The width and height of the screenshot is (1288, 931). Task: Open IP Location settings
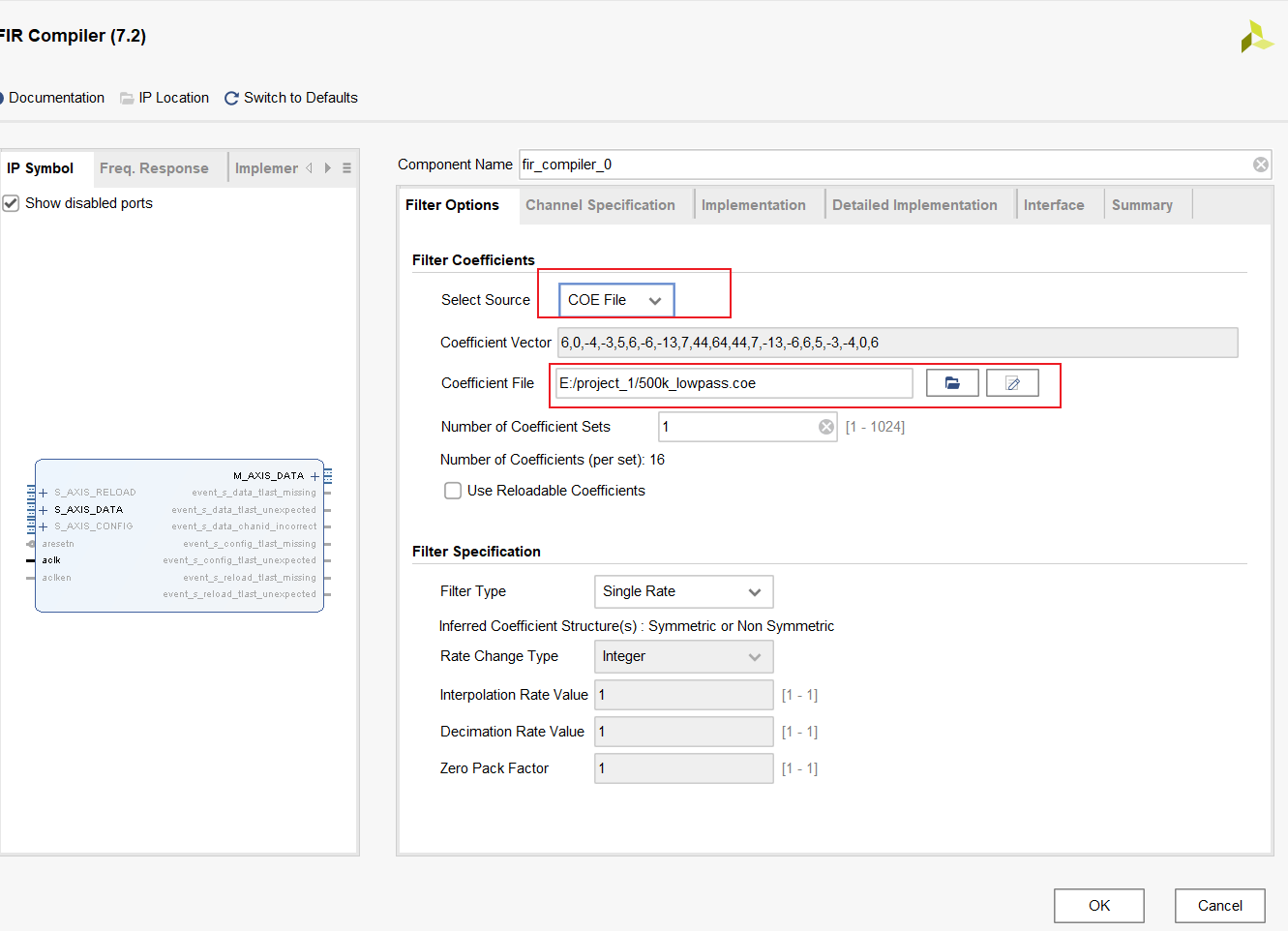(x=165, y=98)
